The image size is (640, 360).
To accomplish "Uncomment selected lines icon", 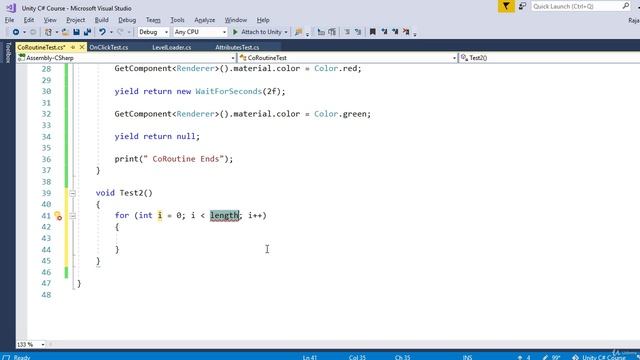I will tap(358, 32).
